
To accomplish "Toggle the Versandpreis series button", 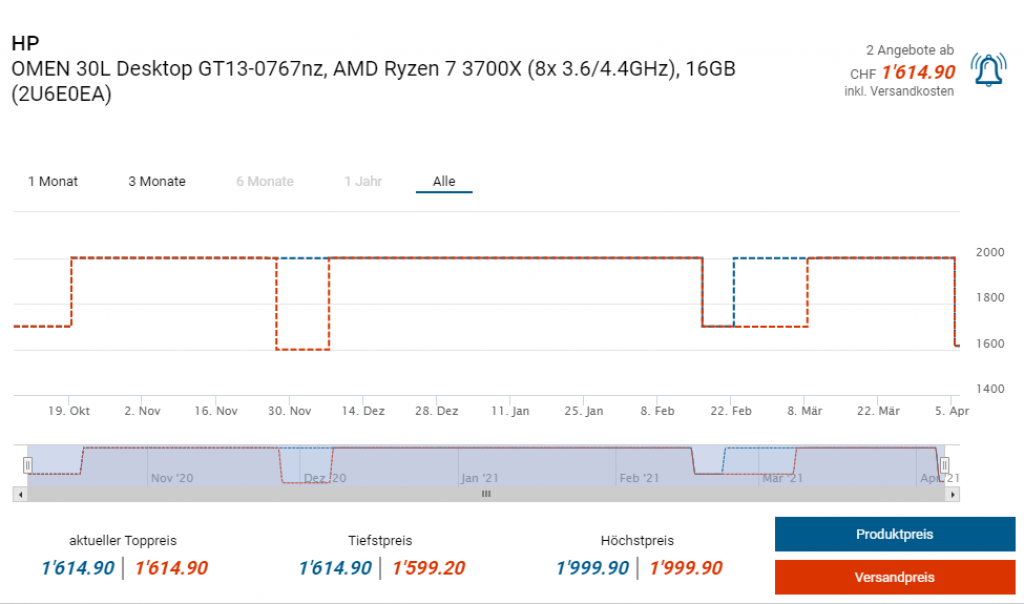I will tap(894, 577).
